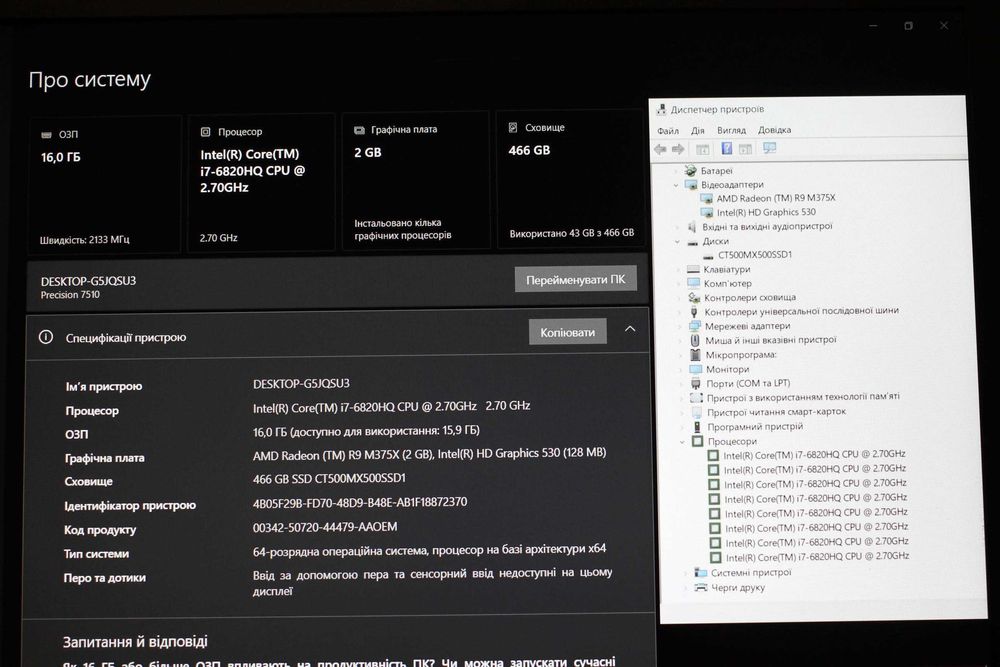The height and width of the screenshot is (667, 1000).
Task: Click the Системні пристрої icon
Action: [x=701, y=573]
